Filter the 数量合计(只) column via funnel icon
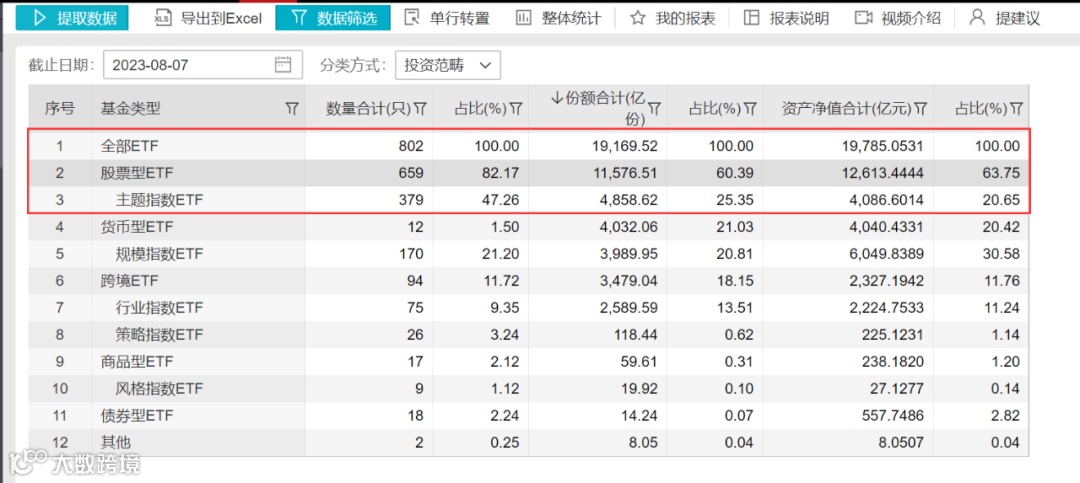The width and height of the screenshot is (1080, 483). point(421,108)
